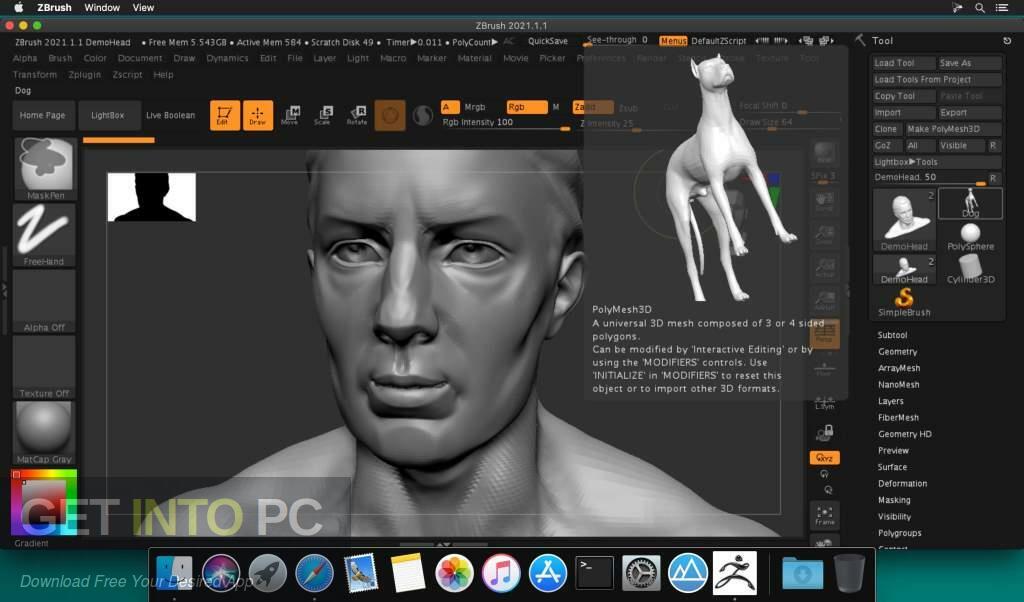
Task: Toggle Xyz rotation mode
Action: pos(824,458)
